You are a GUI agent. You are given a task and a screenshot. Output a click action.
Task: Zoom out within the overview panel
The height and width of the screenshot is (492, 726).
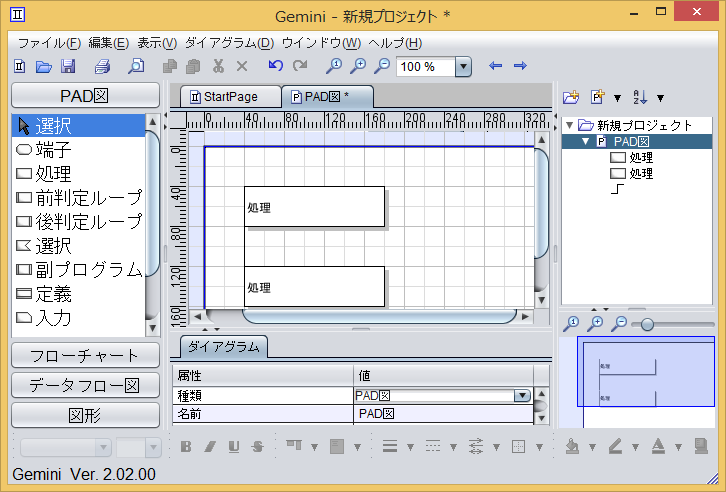619,324
